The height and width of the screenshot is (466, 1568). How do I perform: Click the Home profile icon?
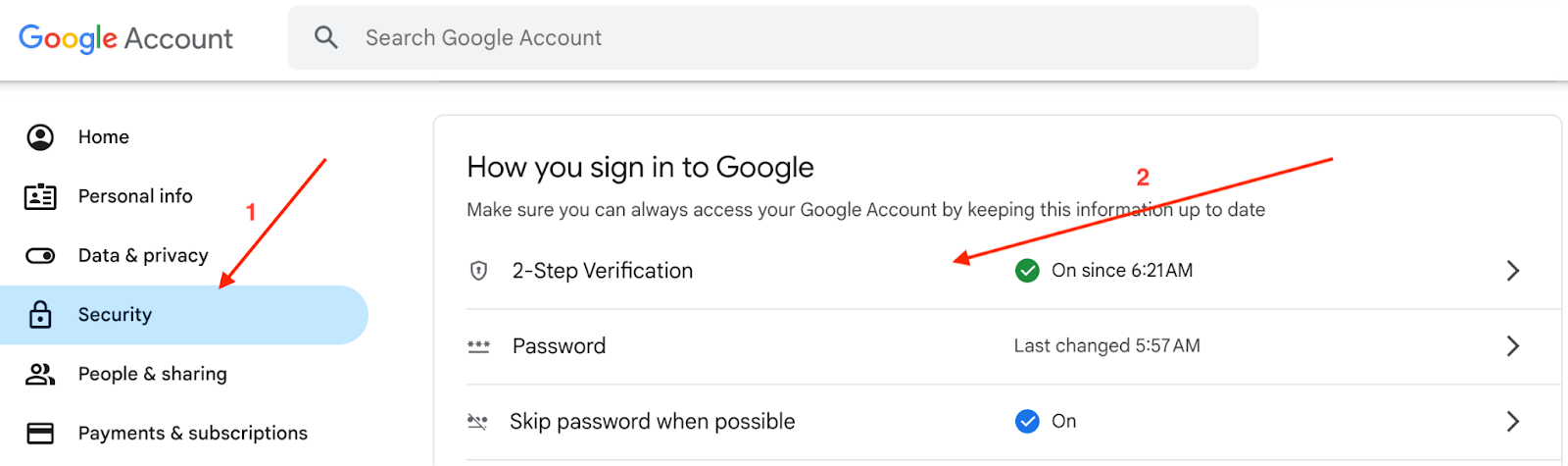tap(40, 137)
